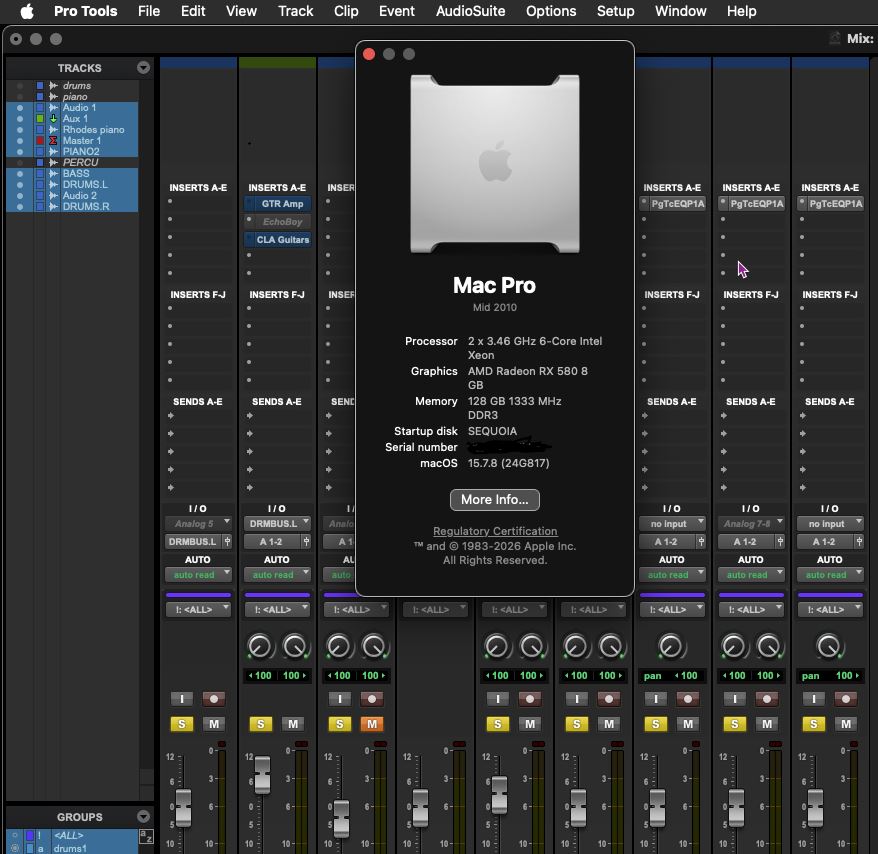The image size is (878, 854).
Task: Click the Mix window document icon in title bar
Action: pyautogui.click(x=834, y=38)
